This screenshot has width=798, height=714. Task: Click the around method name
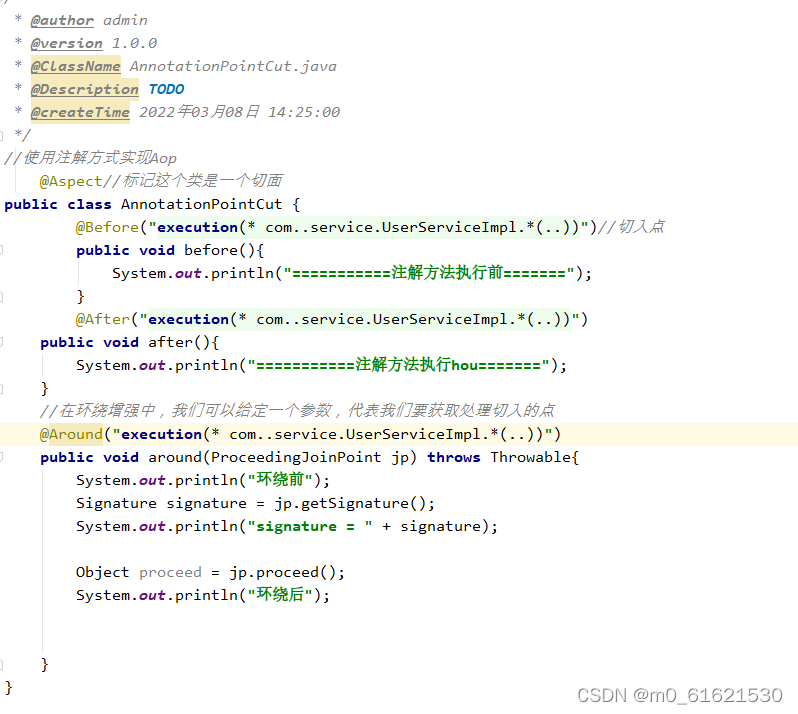coord(175,457)
